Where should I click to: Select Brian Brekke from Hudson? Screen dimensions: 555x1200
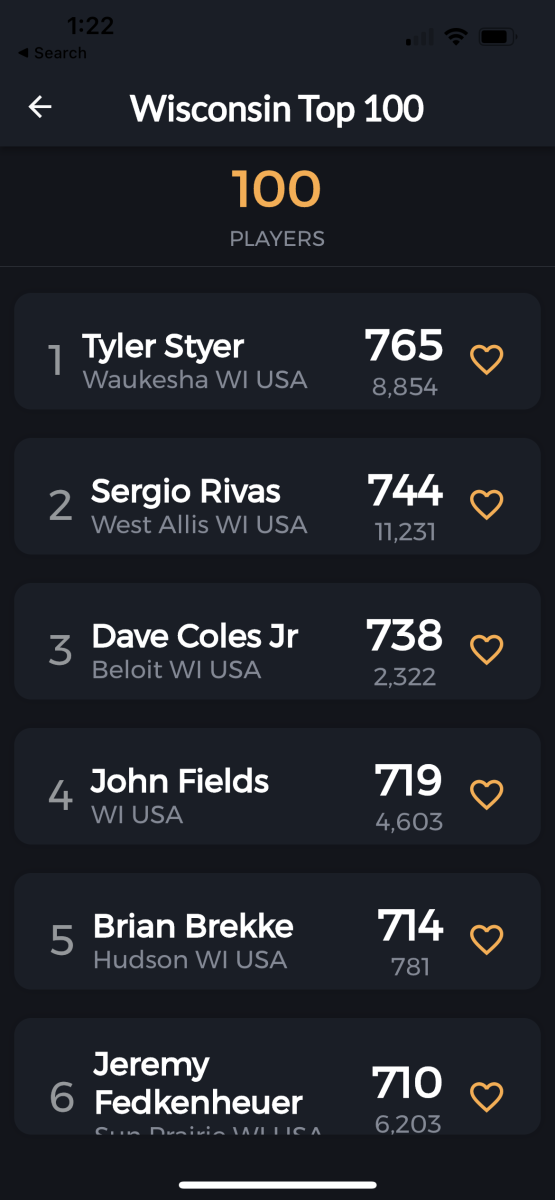pyautogui.click(x=277, y=931)
